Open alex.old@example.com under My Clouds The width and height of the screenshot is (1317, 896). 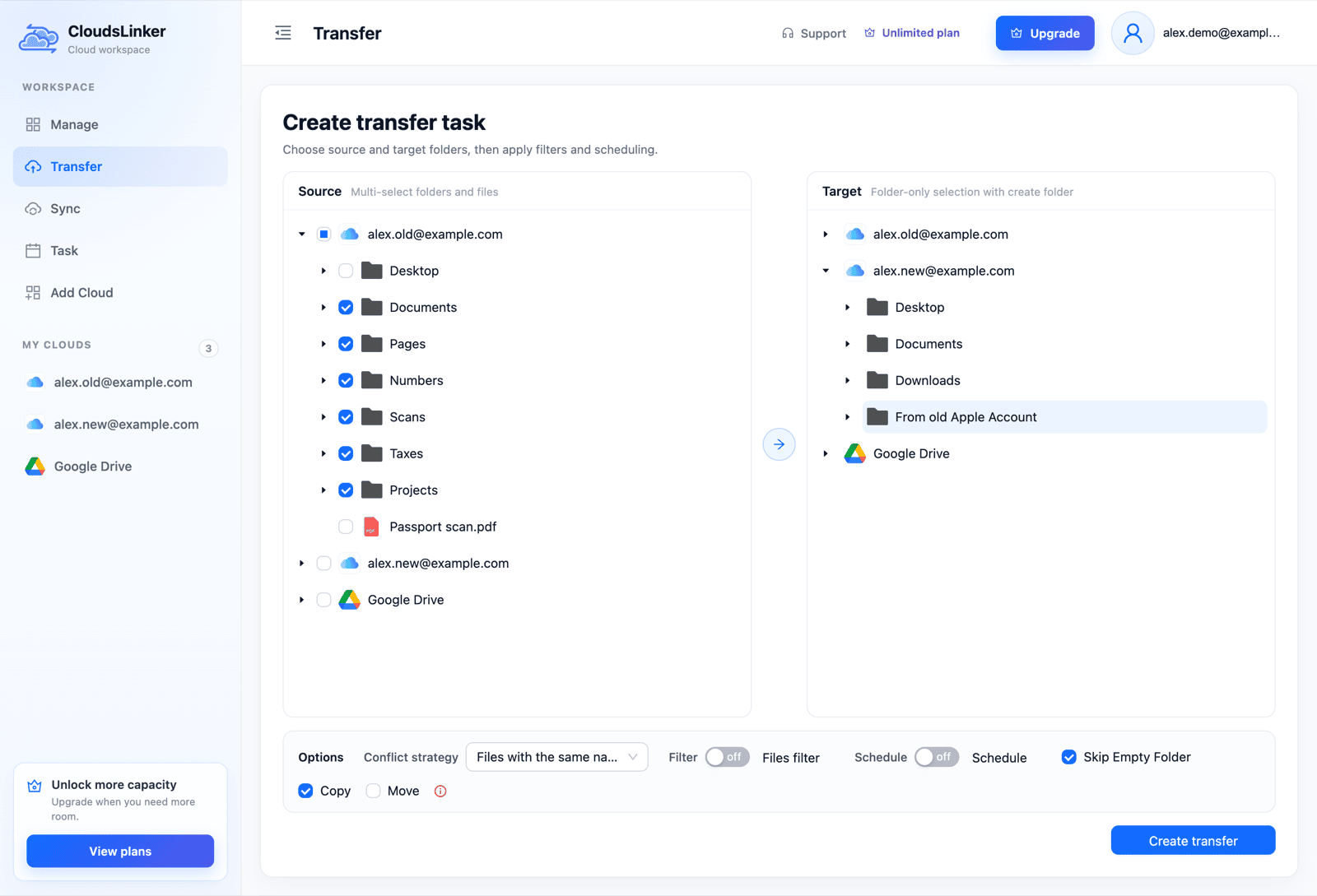120,383
